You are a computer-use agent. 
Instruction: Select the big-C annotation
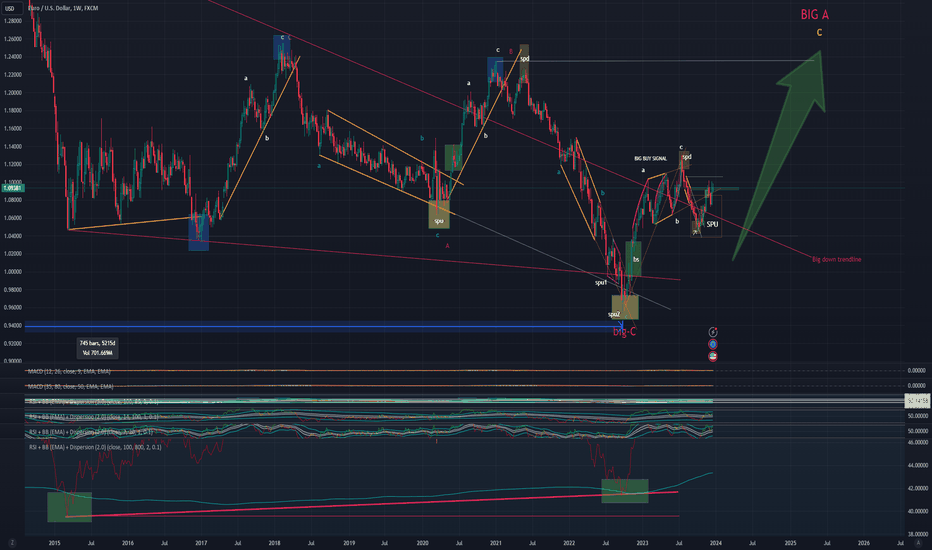tap(624, 332)
